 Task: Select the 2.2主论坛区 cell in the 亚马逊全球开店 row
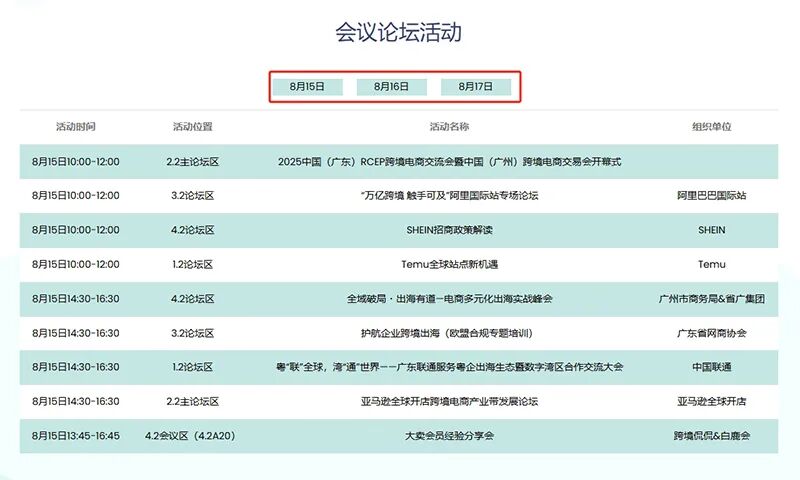click(x=192, y=401)
